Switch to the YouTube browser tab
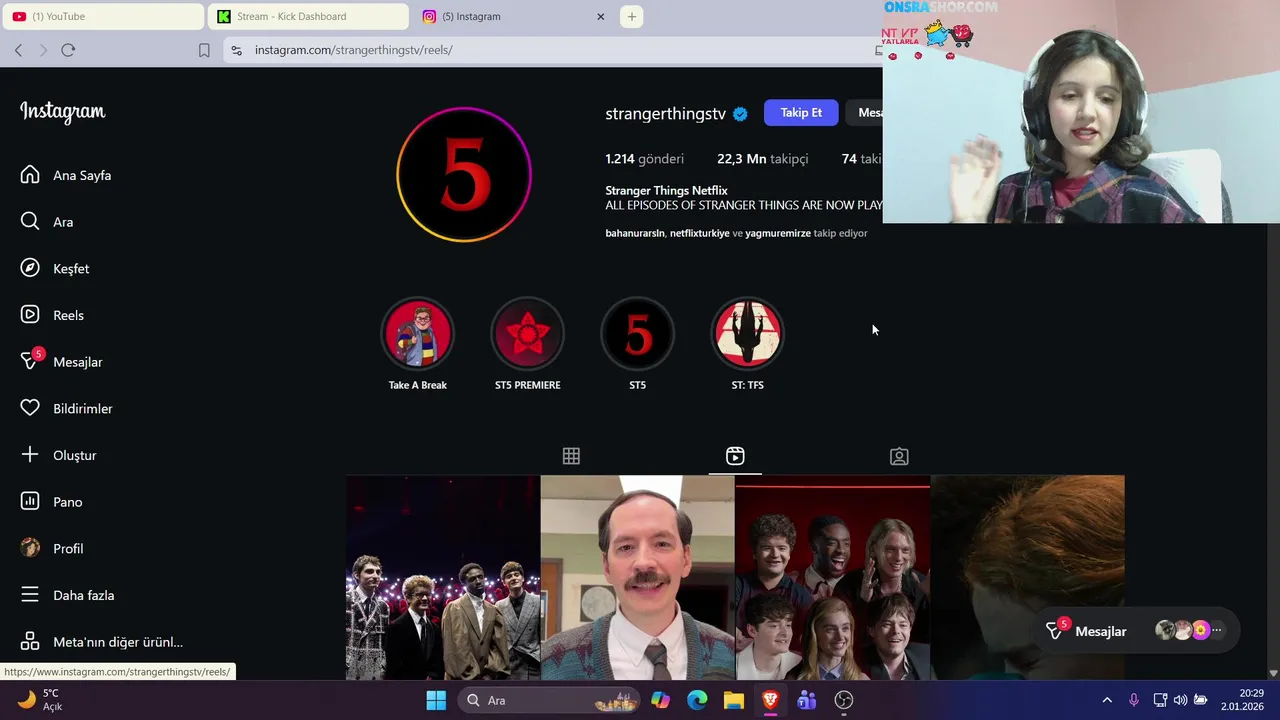The image size is (1280, 720). click(102, 16)
